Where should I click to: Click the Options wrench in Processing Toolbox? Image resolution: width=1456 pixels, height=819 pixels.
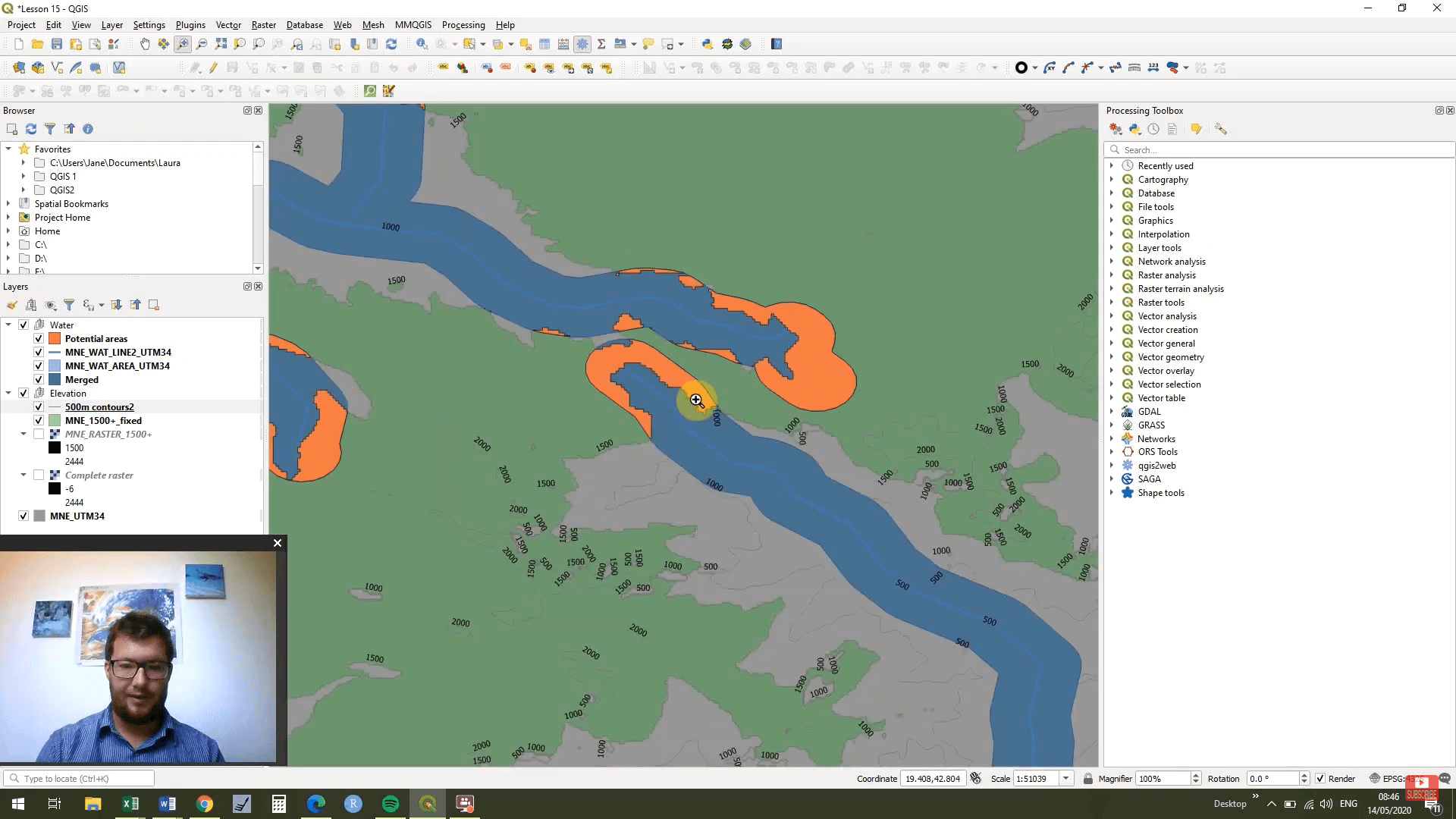[1220, 129]
